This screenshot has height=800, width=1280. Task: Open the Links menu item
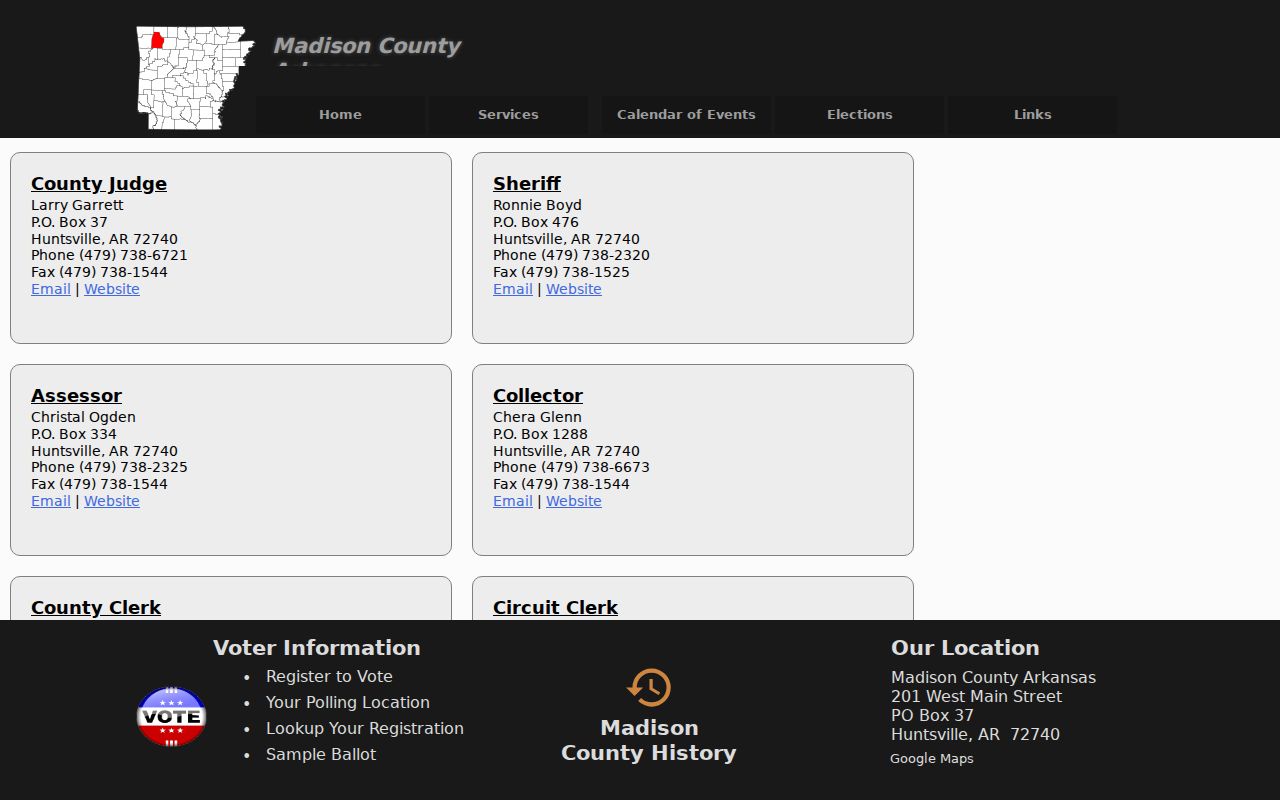pos(1032,114)
